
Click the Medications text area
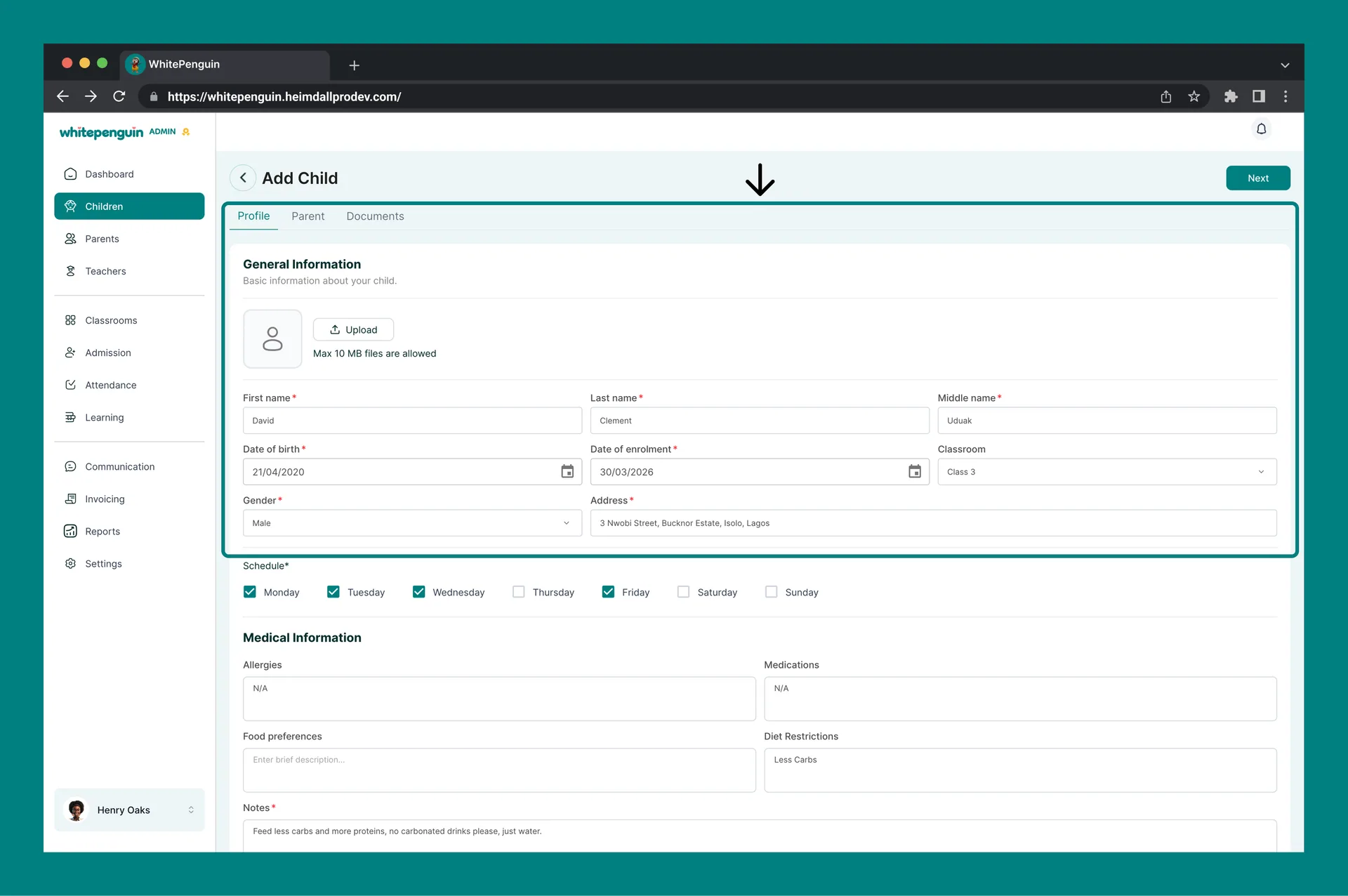(1020, 699)
